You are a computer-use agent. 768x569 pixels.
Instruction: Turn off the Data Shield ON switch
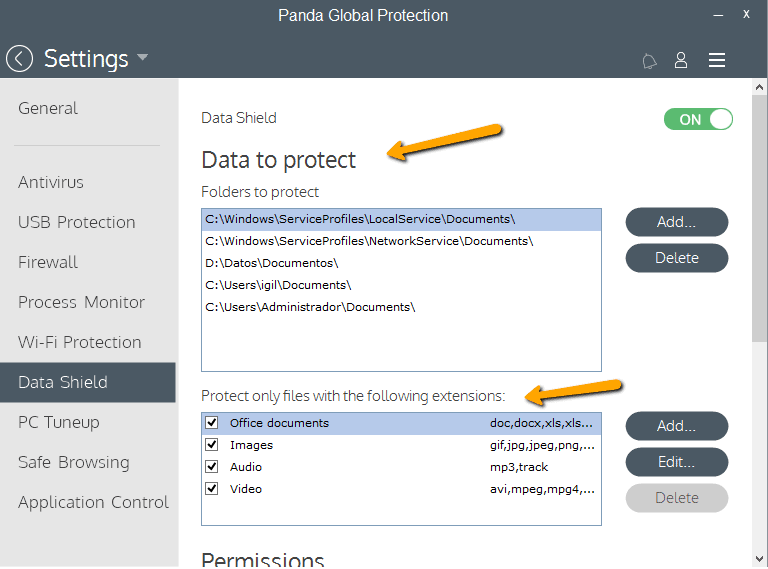click(698, 119)
